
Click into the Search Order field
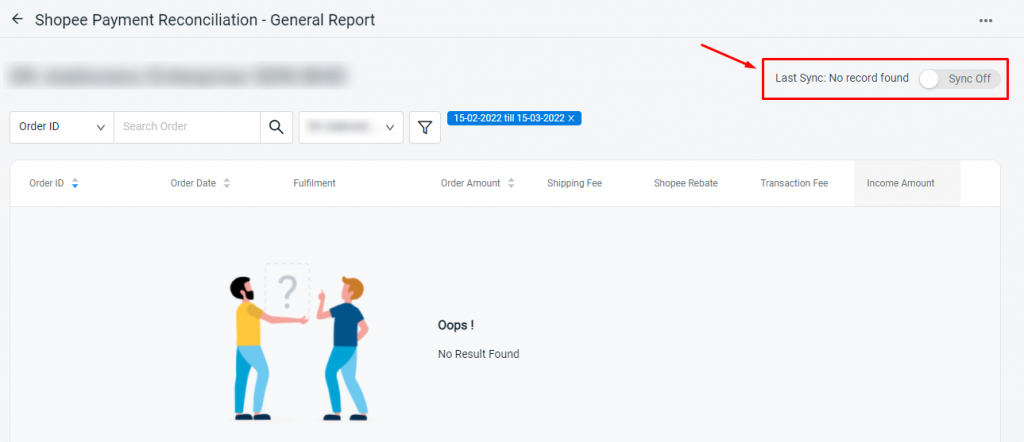187,127
